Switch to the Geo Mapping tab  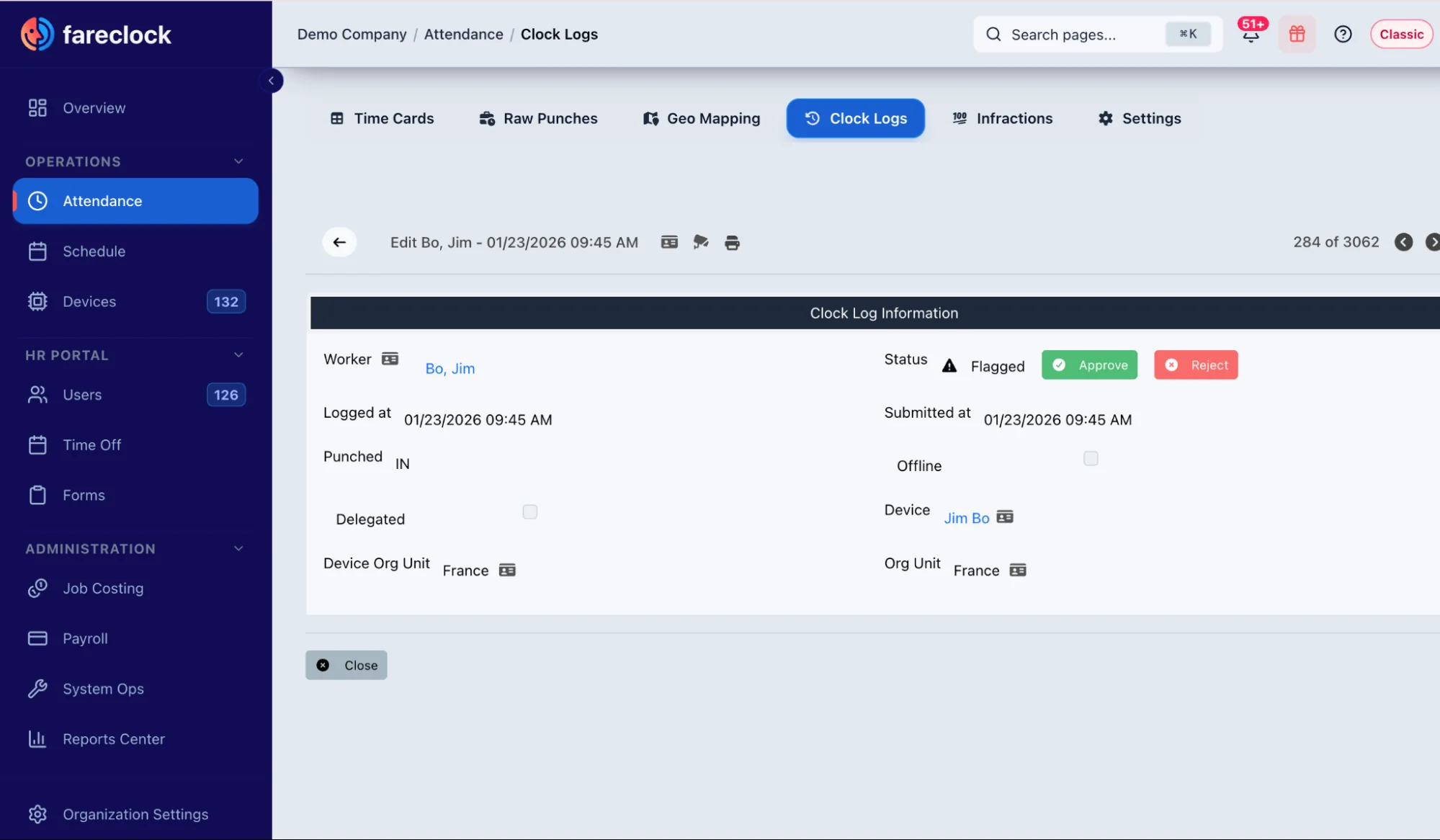pos(701,118)
